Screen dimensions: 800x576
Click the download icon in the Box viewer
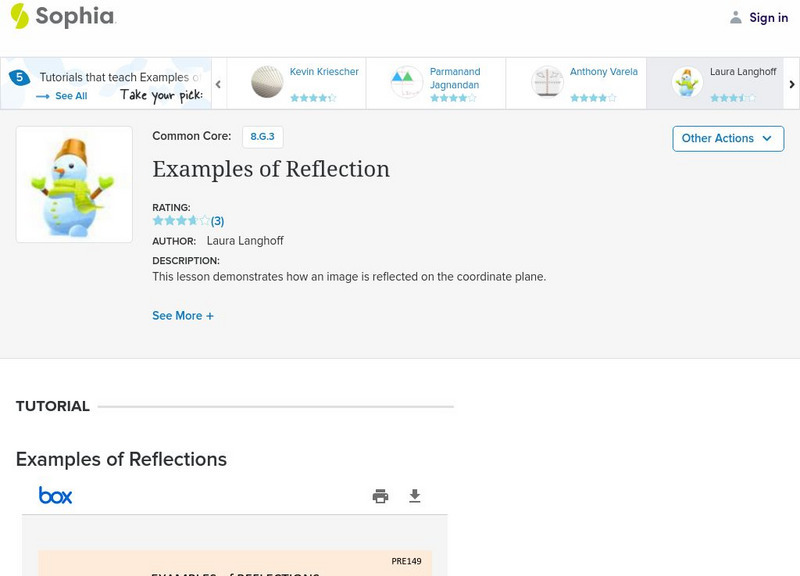click(x=415, y=494)
